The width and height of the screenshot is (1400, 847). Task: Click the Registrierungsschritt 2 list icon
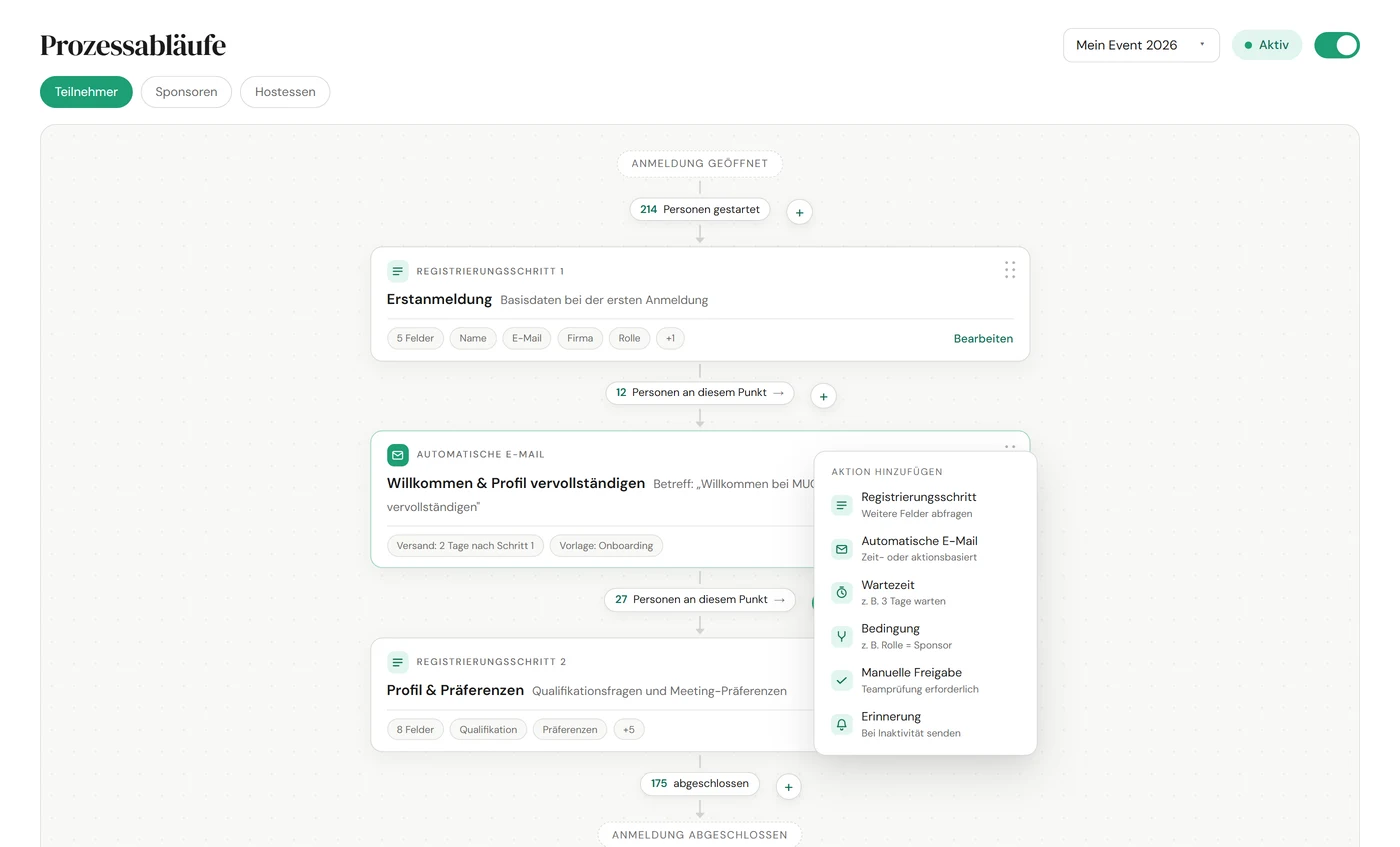coord(398,662)
